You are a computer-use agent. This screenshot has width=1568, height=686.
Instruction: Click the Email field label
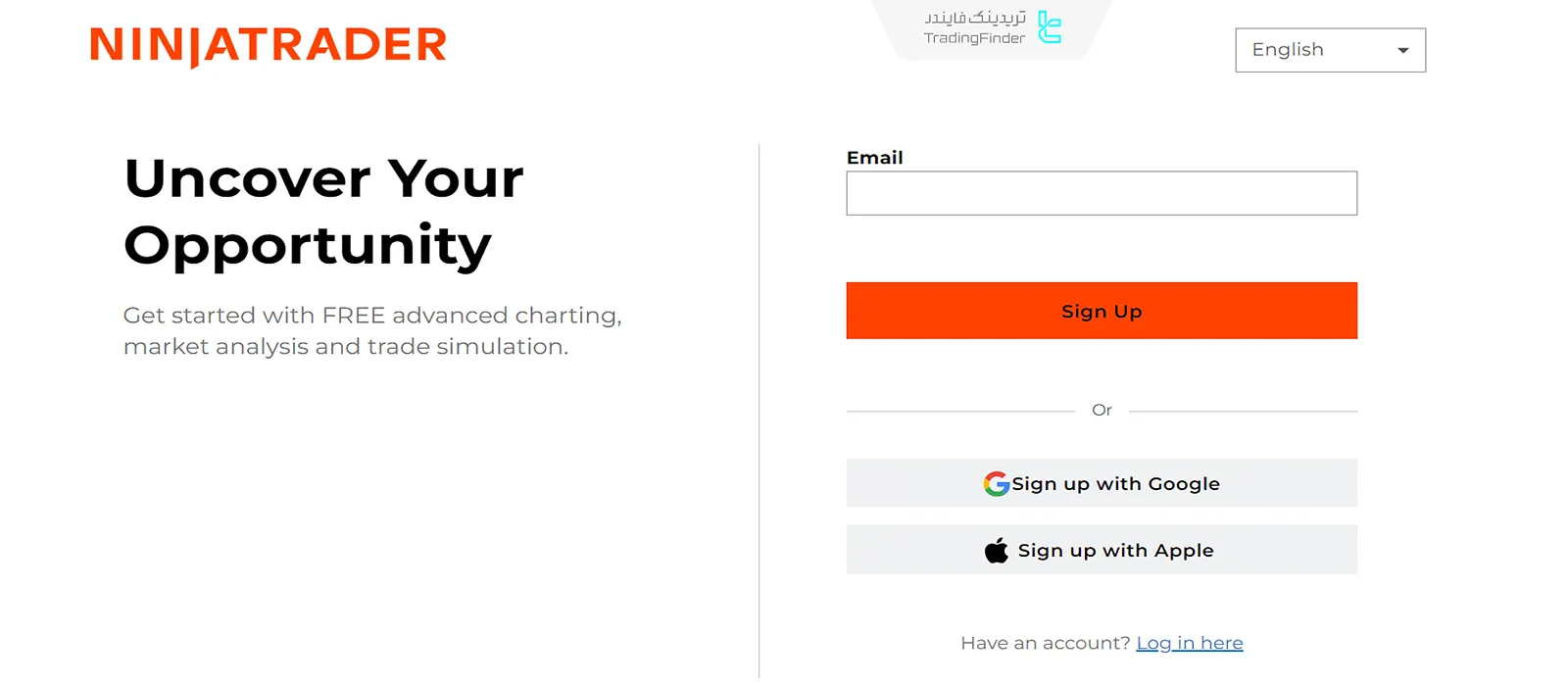[874, 158]
